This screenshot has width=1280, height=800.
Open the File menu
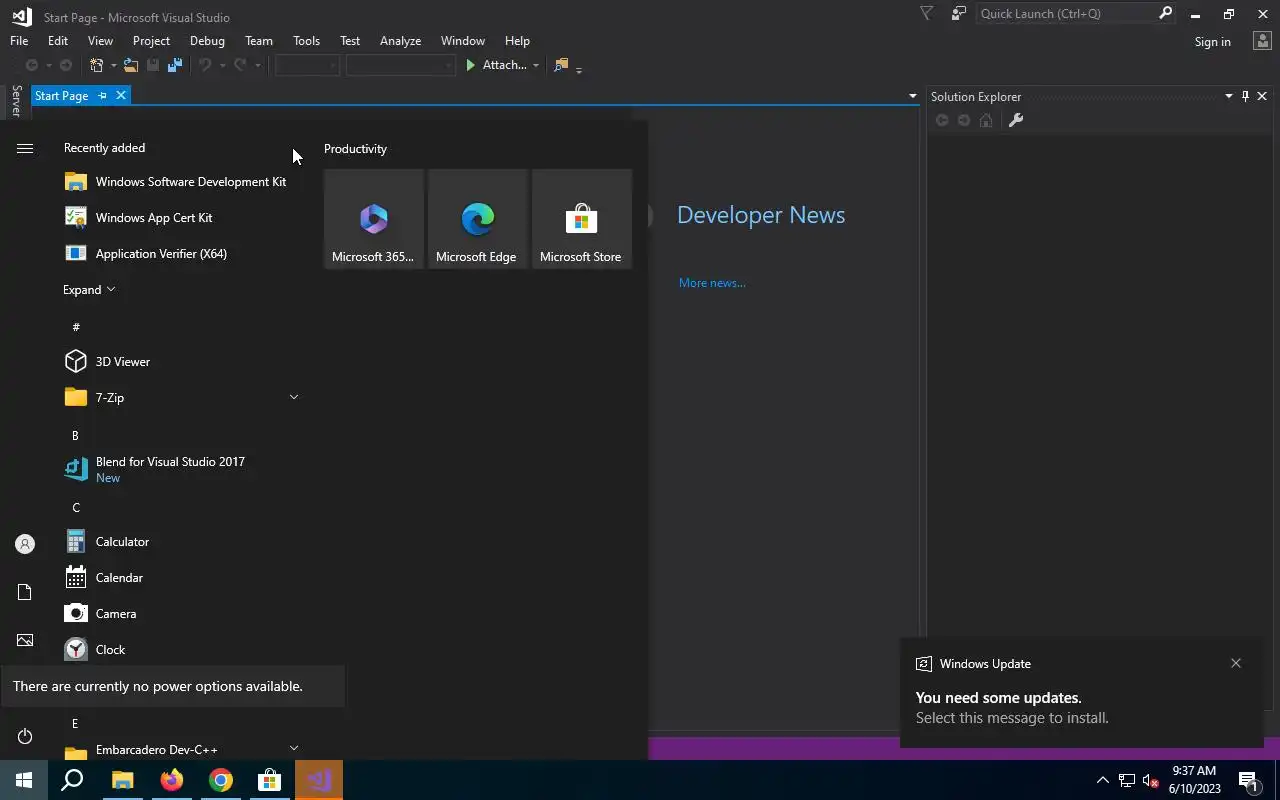[x=19, y=41]
